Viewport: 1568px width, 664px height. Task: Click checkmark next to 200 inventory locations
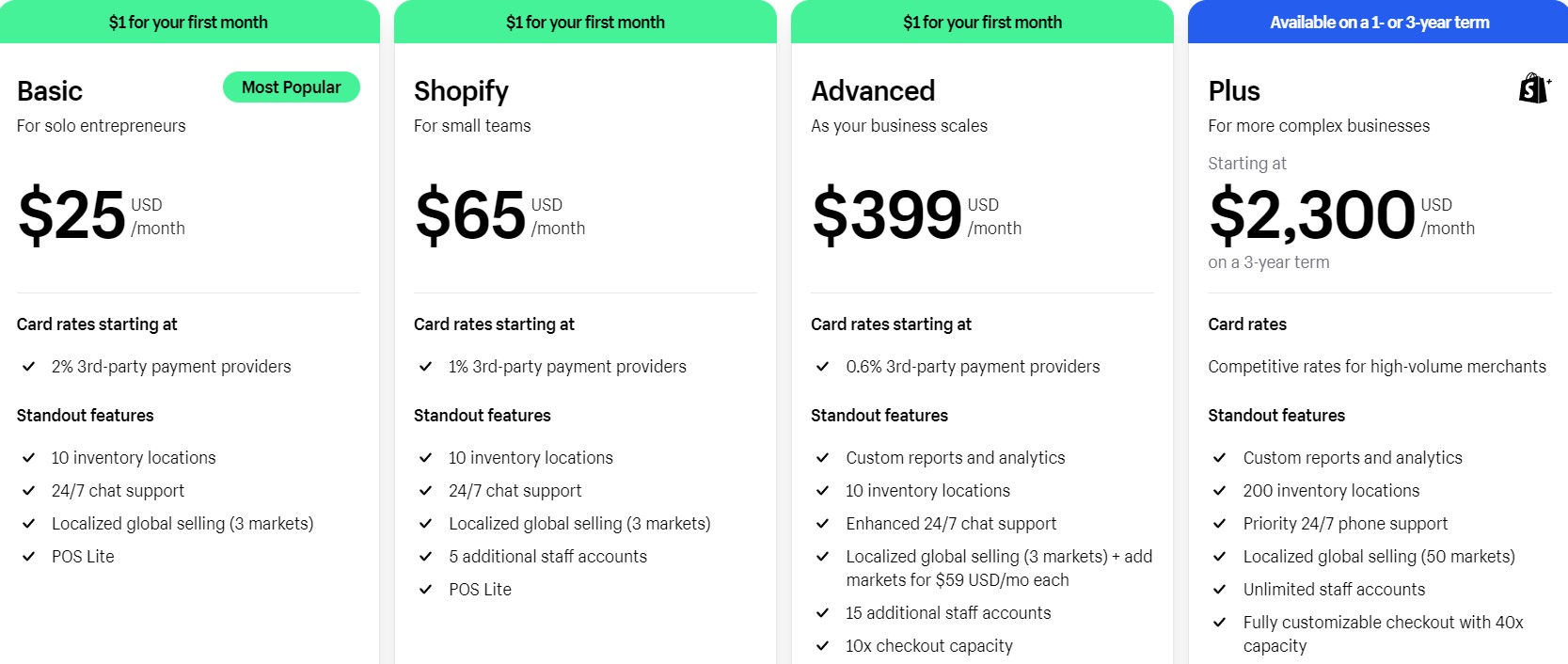pyautogui.click(x=1220, y=491)
